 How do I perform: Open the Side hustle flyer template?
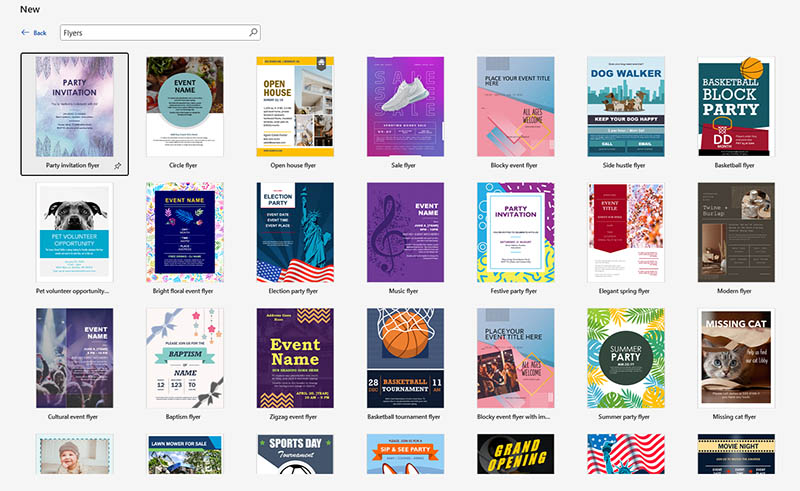click(x=625, y=105)
